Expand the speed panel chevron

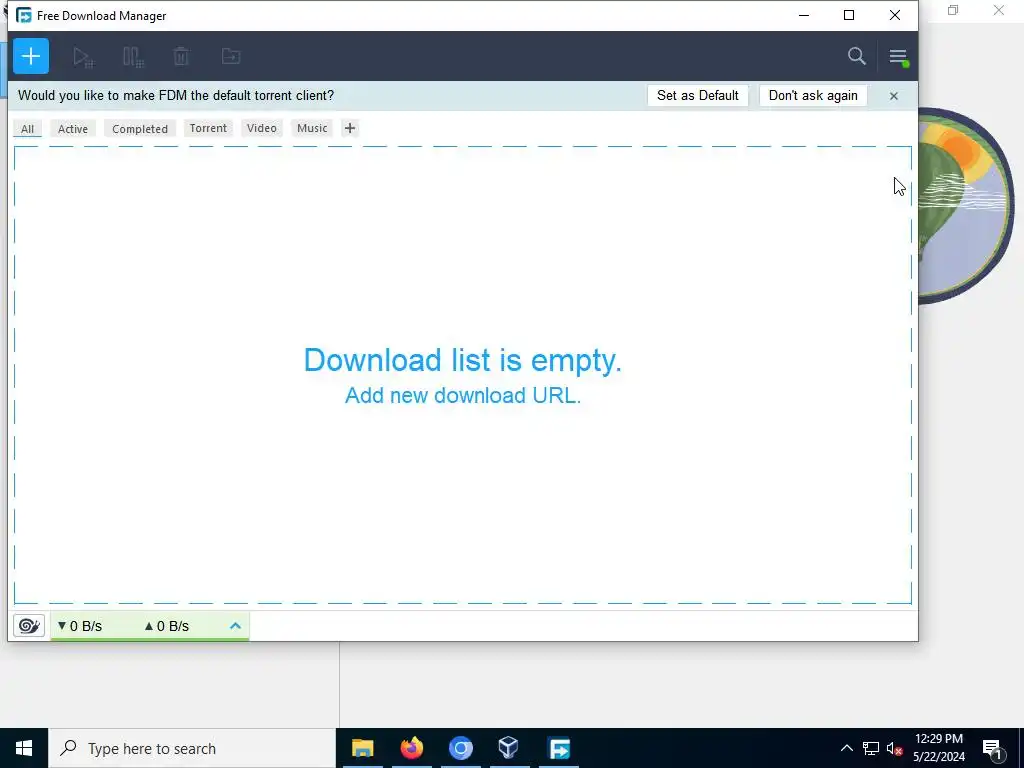[x=236, y=626]
